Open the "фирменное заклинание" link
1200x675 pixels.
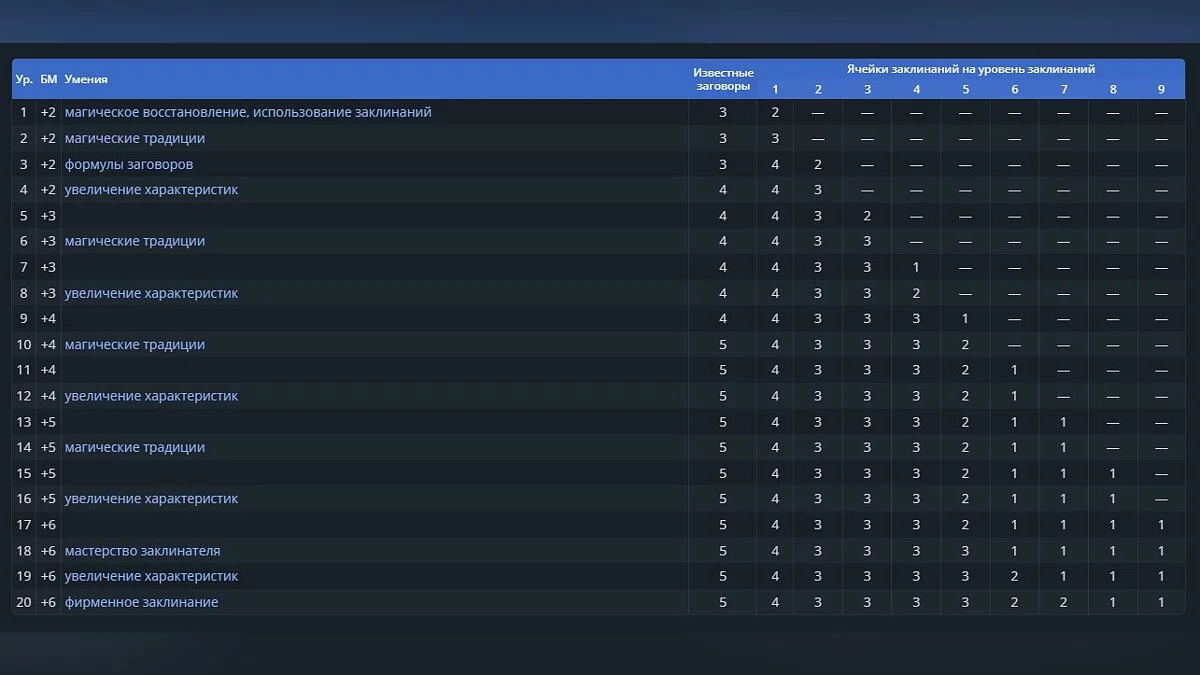141,602
